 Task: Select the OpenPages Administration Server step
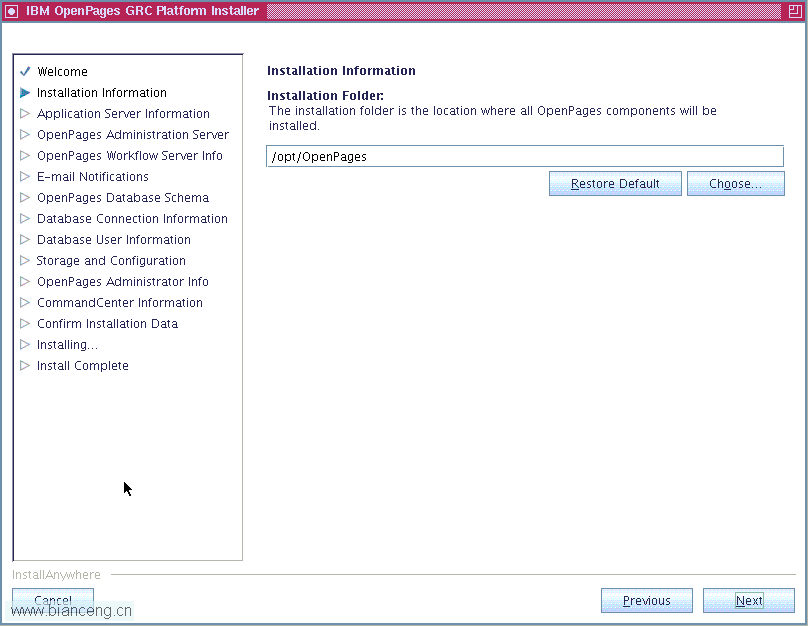(133, 134)
